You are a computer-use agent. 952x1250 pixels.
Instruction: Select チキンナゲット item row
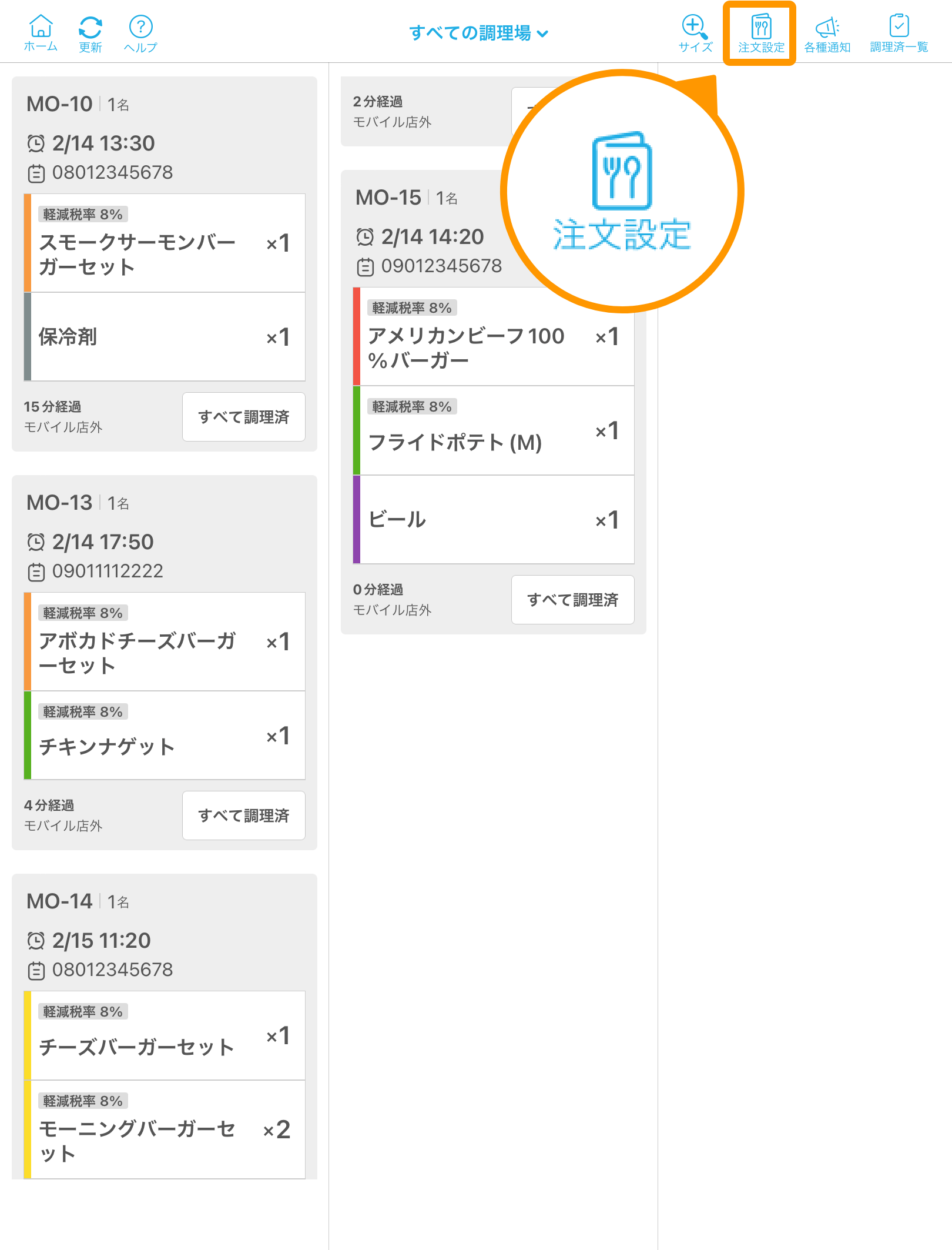tap(165, 736)
